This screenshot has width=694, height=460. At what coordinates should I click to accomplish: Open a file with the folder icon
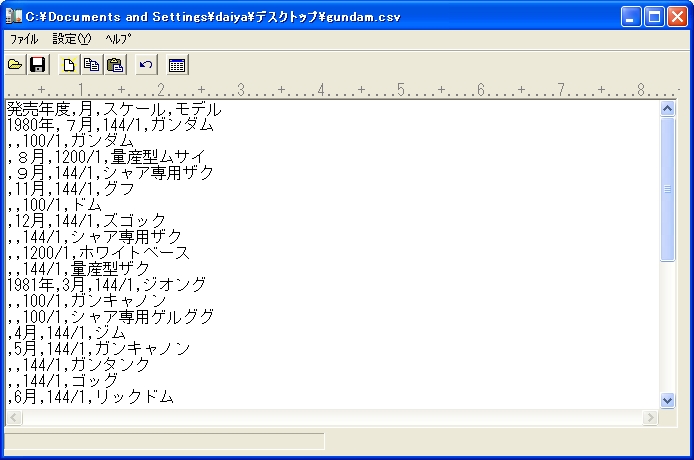click(15, 65)
